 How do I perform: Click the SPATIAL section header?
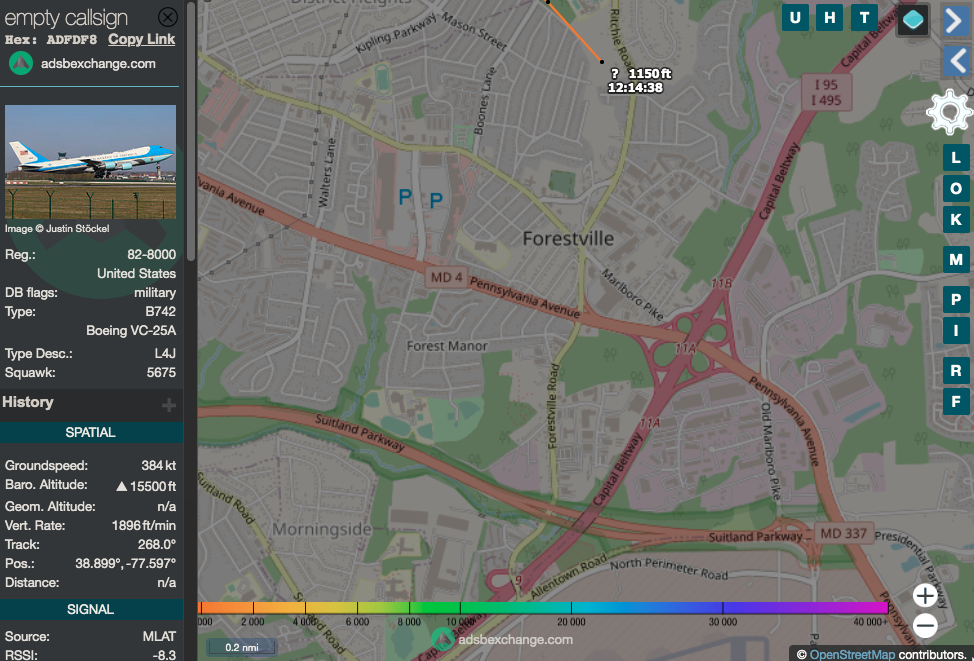tap(91, 432)
